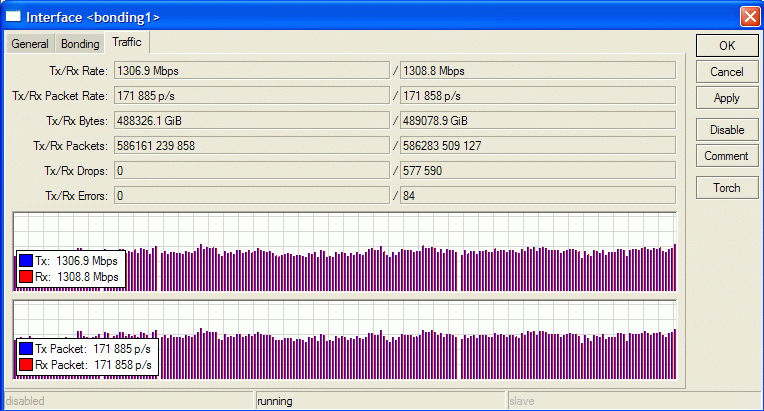
Task: Select the Tx Packets value 586161 239 858
Action: [x=252, y=146]
